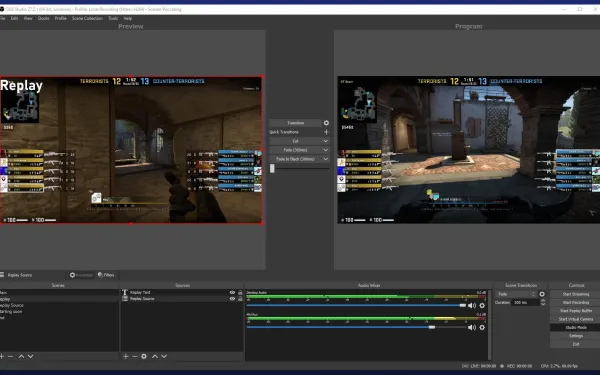600x375 pixels.
Task: Open the View menu
Action: [x=28, y=18]
